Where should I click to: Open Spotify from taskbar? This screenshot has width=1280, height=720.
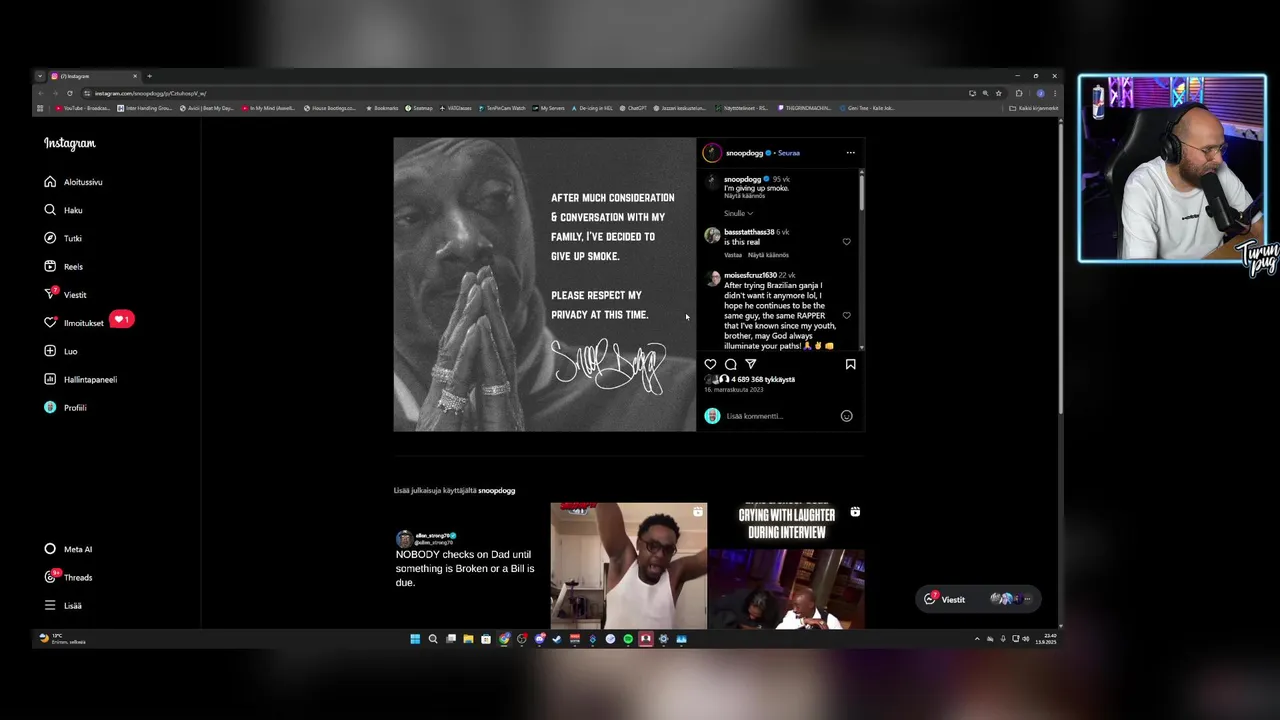point(628,639)
